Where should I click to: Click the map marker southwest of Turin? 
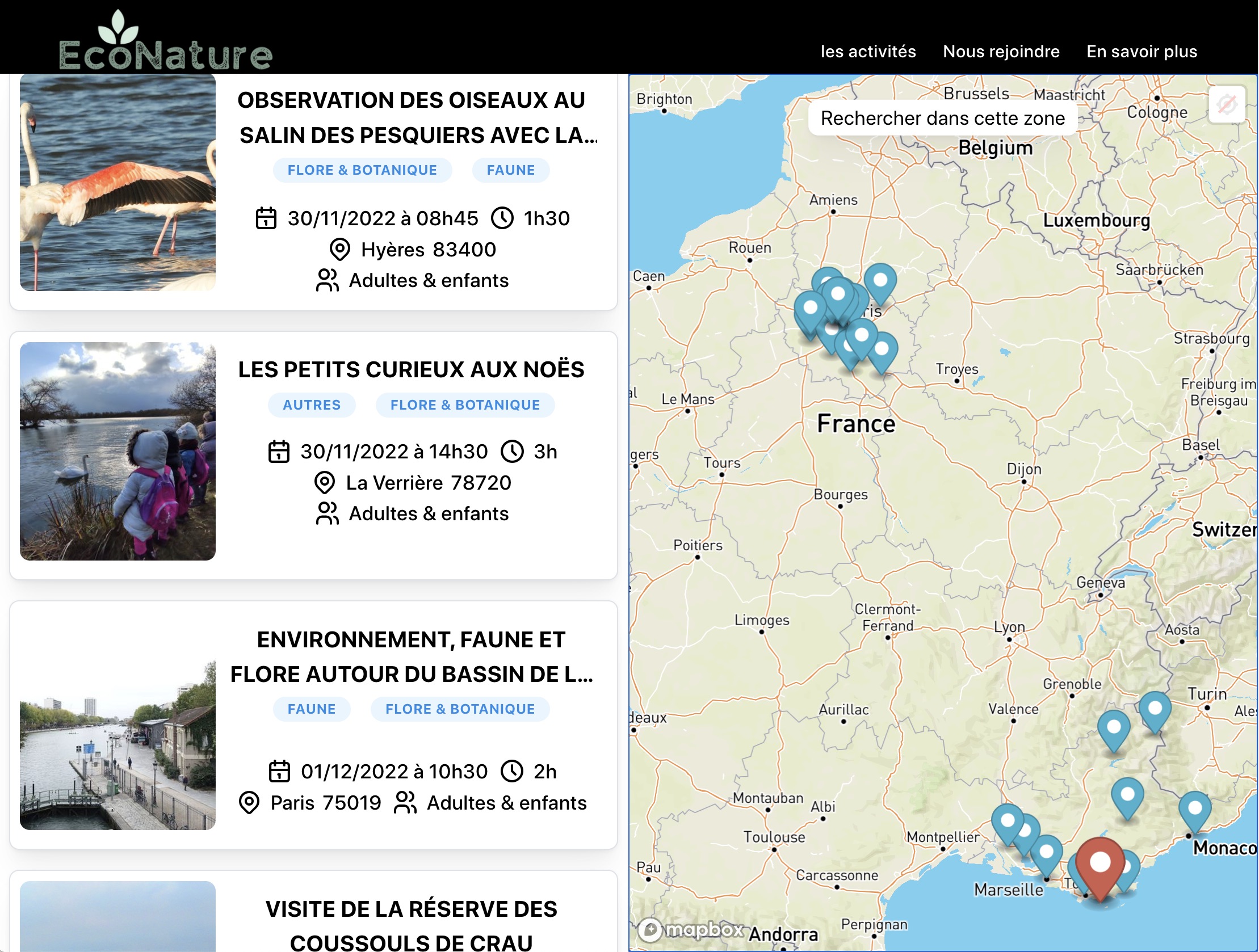coord(1155,713)
